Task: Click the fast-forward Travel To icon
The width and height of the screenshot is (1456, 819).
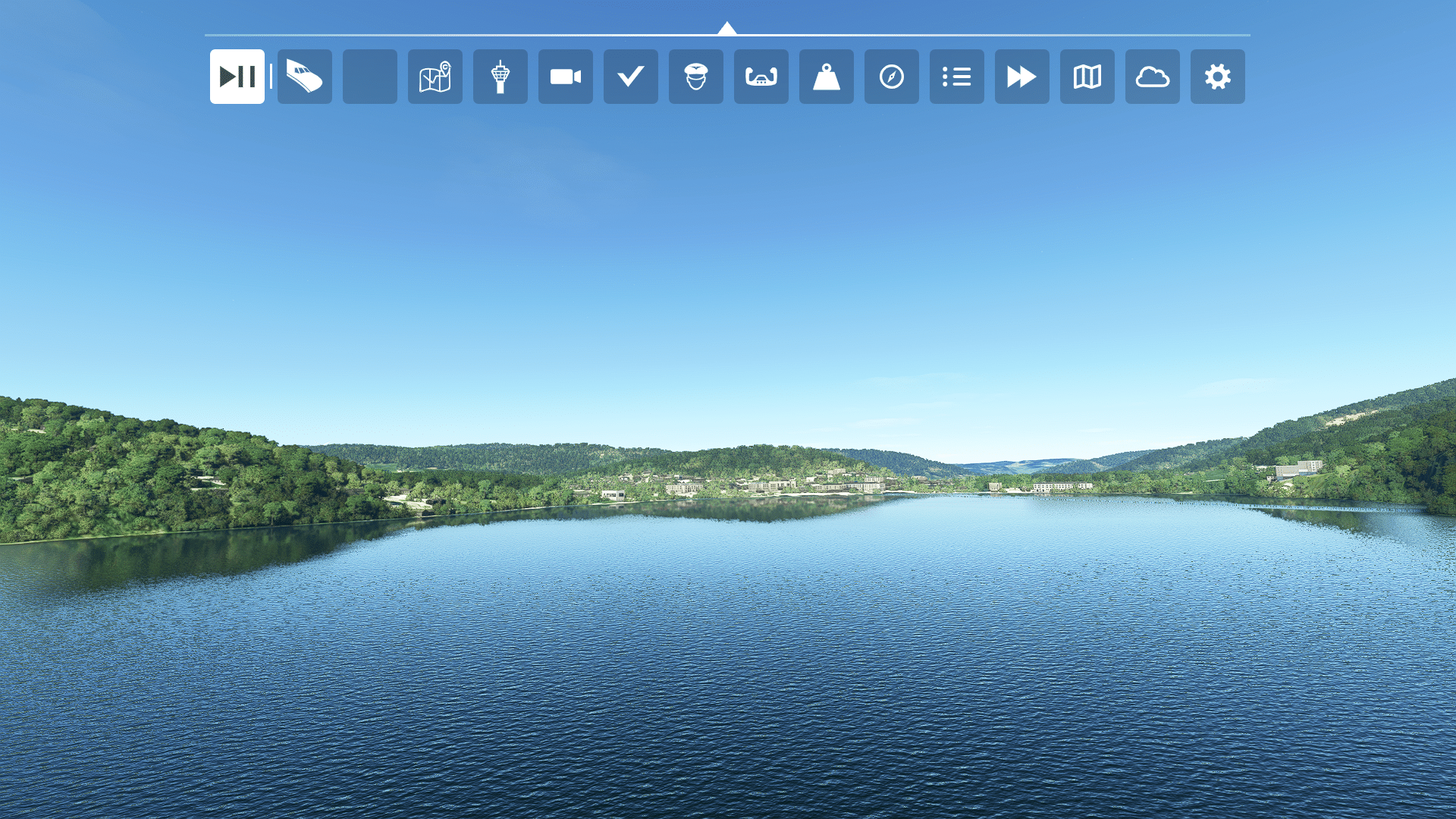Action: pyautogui.click(x=1021, y=77)
